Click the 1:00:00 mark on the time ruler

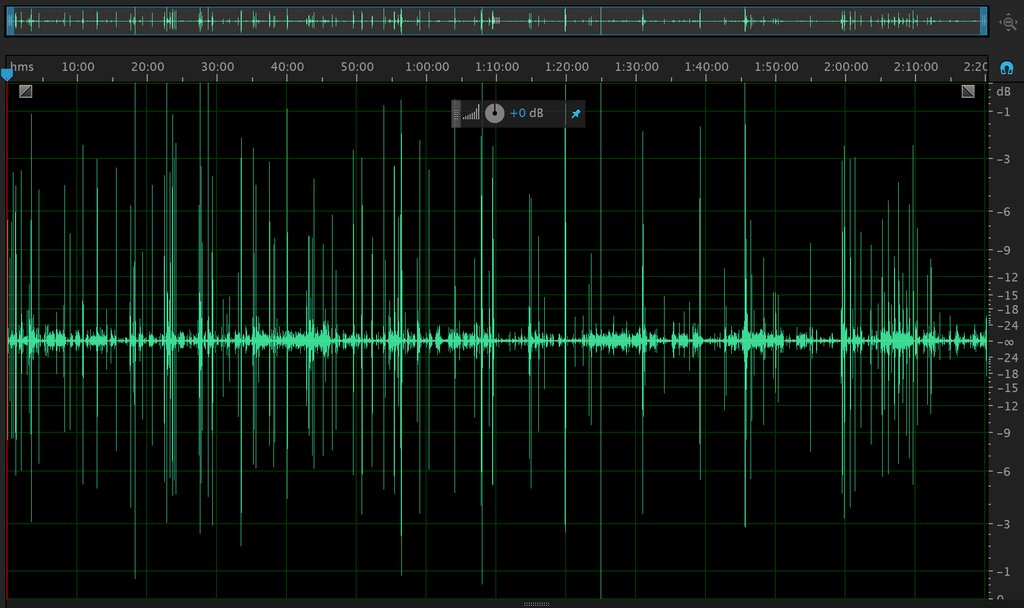coord(427,67)
